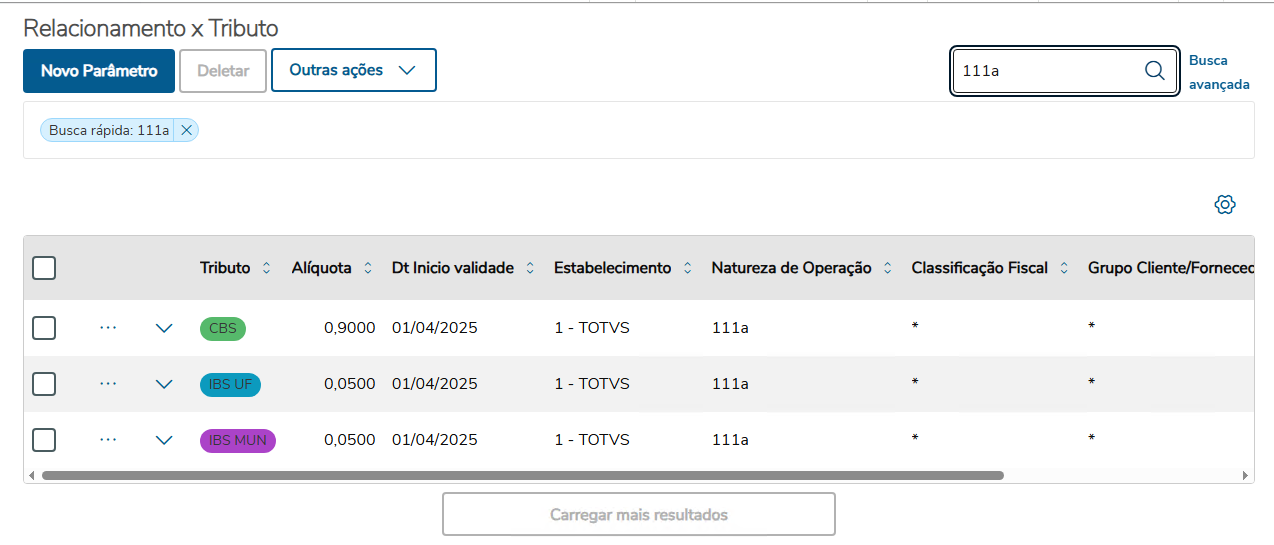Open the Busca avançada link
This screenshot has width=1274, height=545.
(x=1218, y=72)
